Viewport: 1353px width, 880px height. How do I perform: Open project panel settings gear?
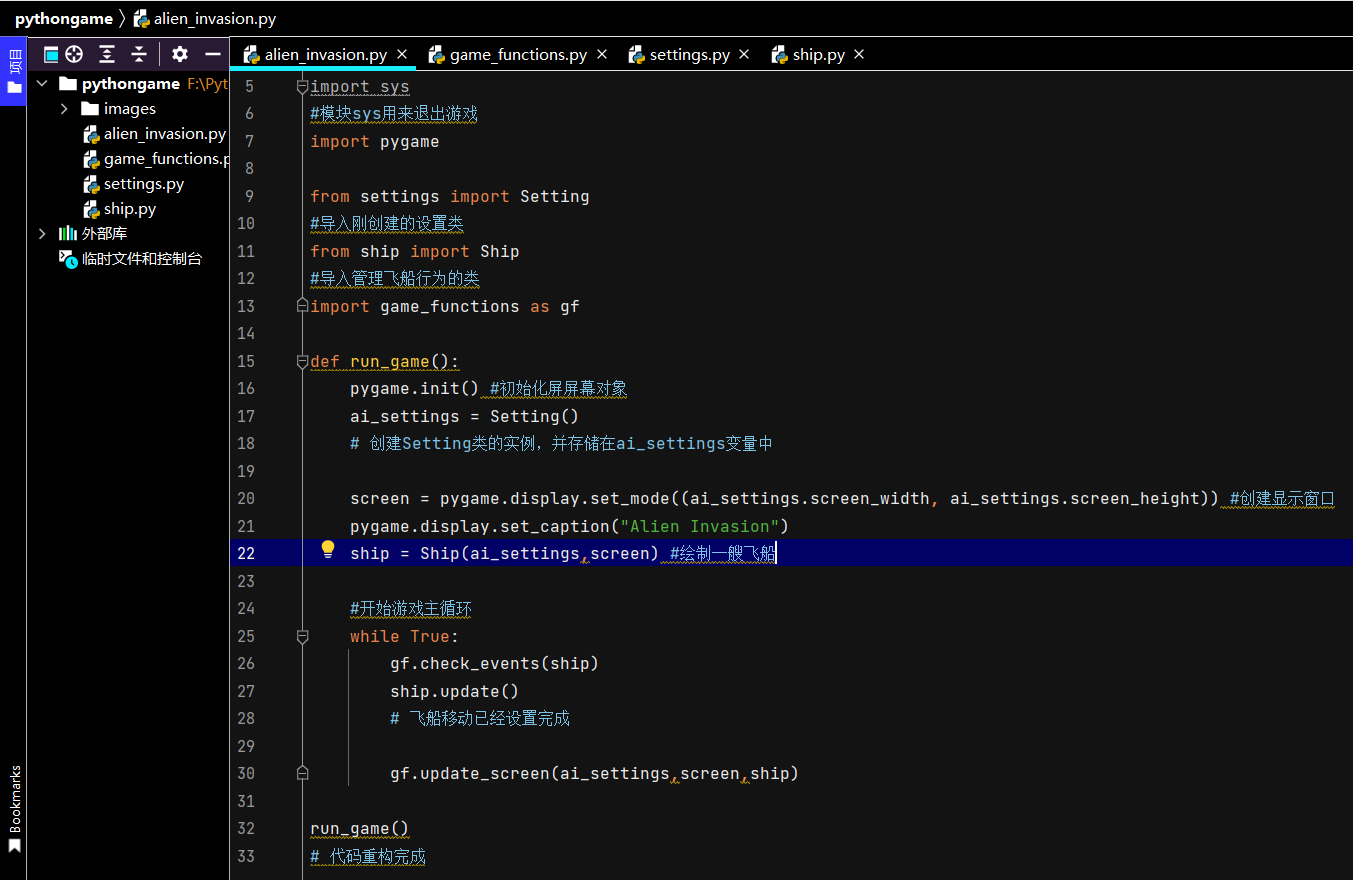180,55
